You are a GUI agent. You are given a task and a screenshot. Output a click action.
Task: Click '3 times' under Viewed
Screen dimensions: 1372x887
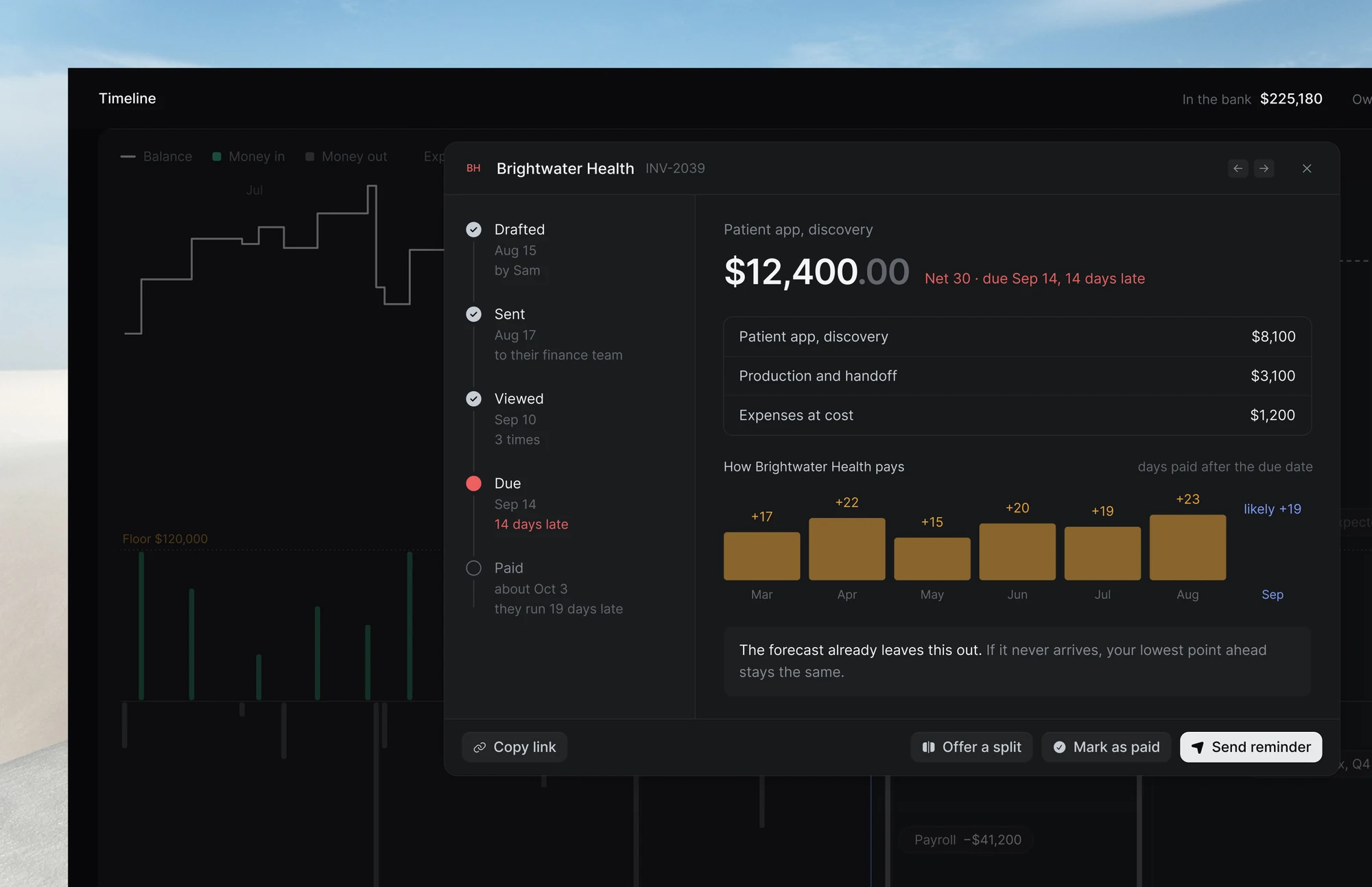coord(517,440)
